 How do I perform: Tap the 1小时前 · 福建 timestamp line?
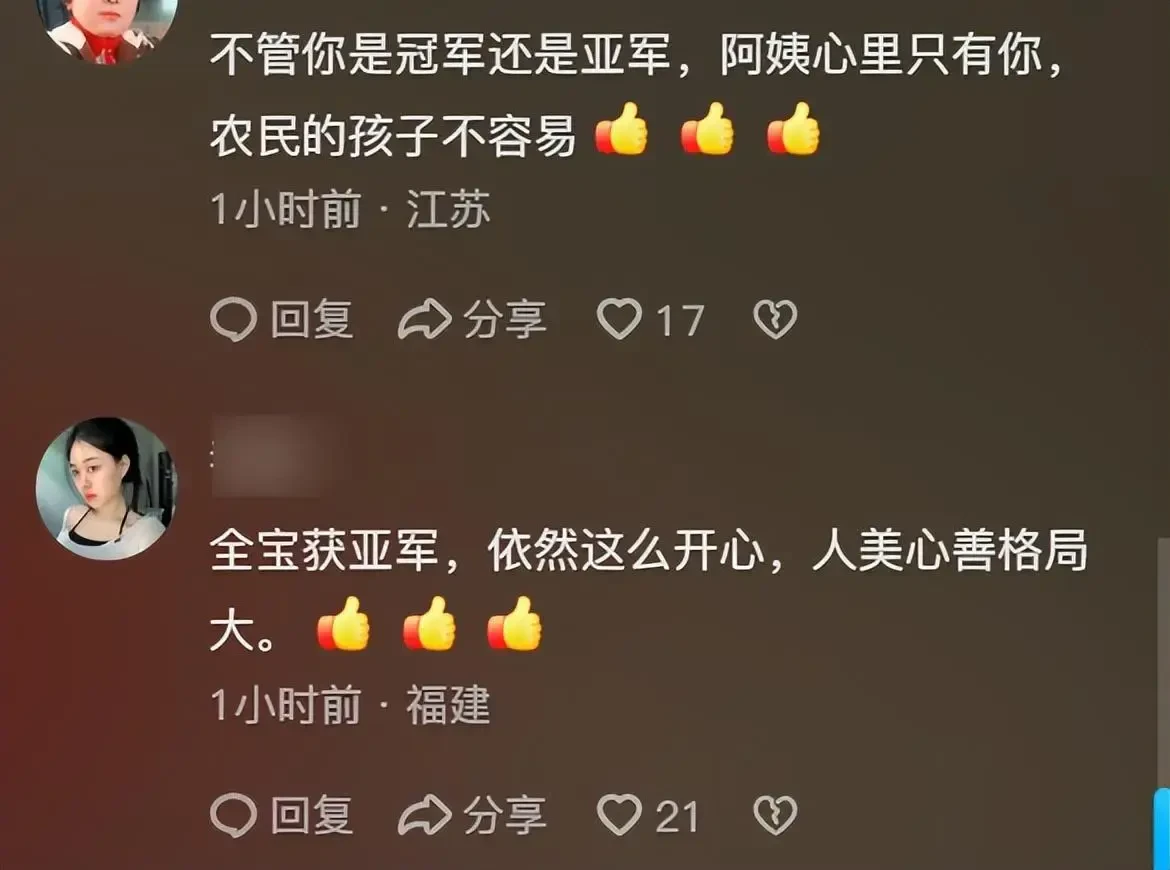[351, 704]
